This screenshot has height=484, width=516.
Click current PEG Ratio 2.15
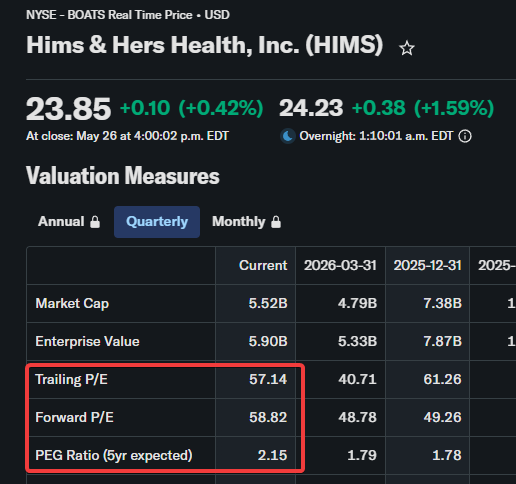click(272, 456)
